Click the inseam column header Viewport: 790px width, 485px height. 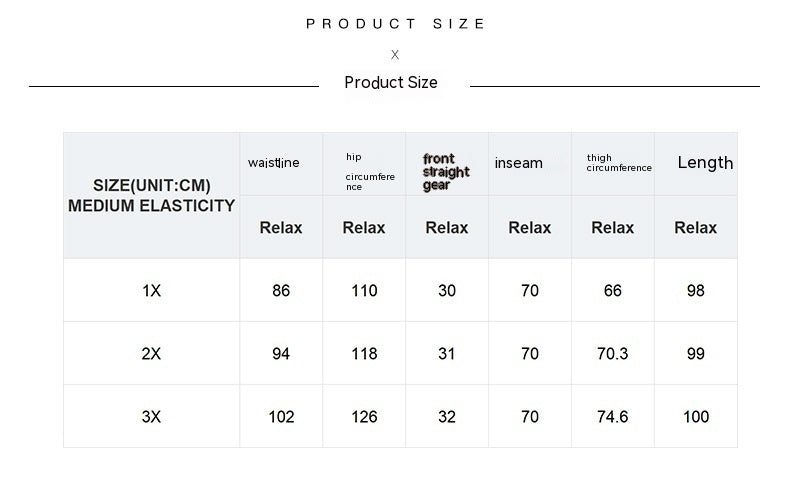point(518,163)
